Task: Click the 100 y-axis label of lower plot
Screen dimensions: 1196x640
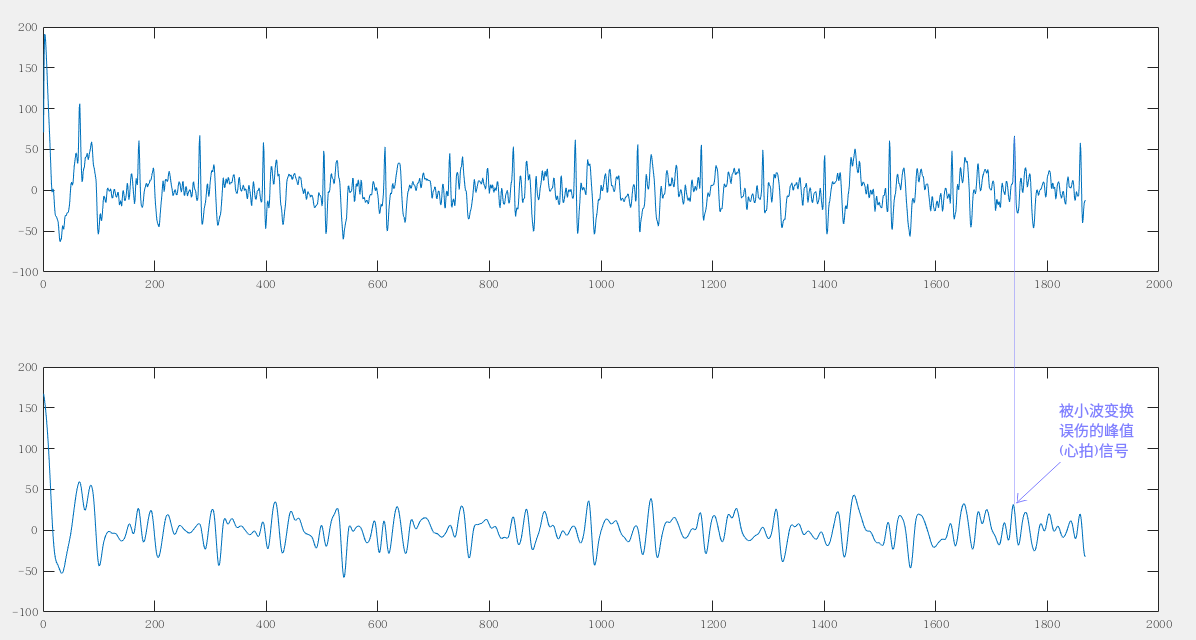Action: coord(27,449)
